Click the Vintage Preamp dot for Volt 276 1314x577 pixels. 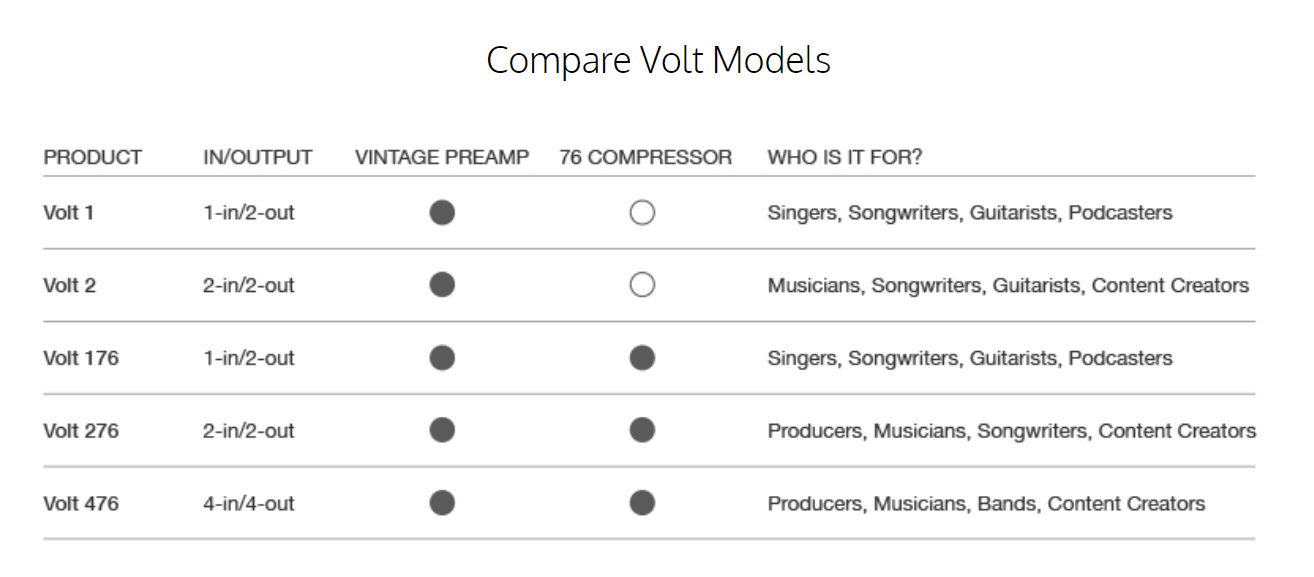pos(442,430)
